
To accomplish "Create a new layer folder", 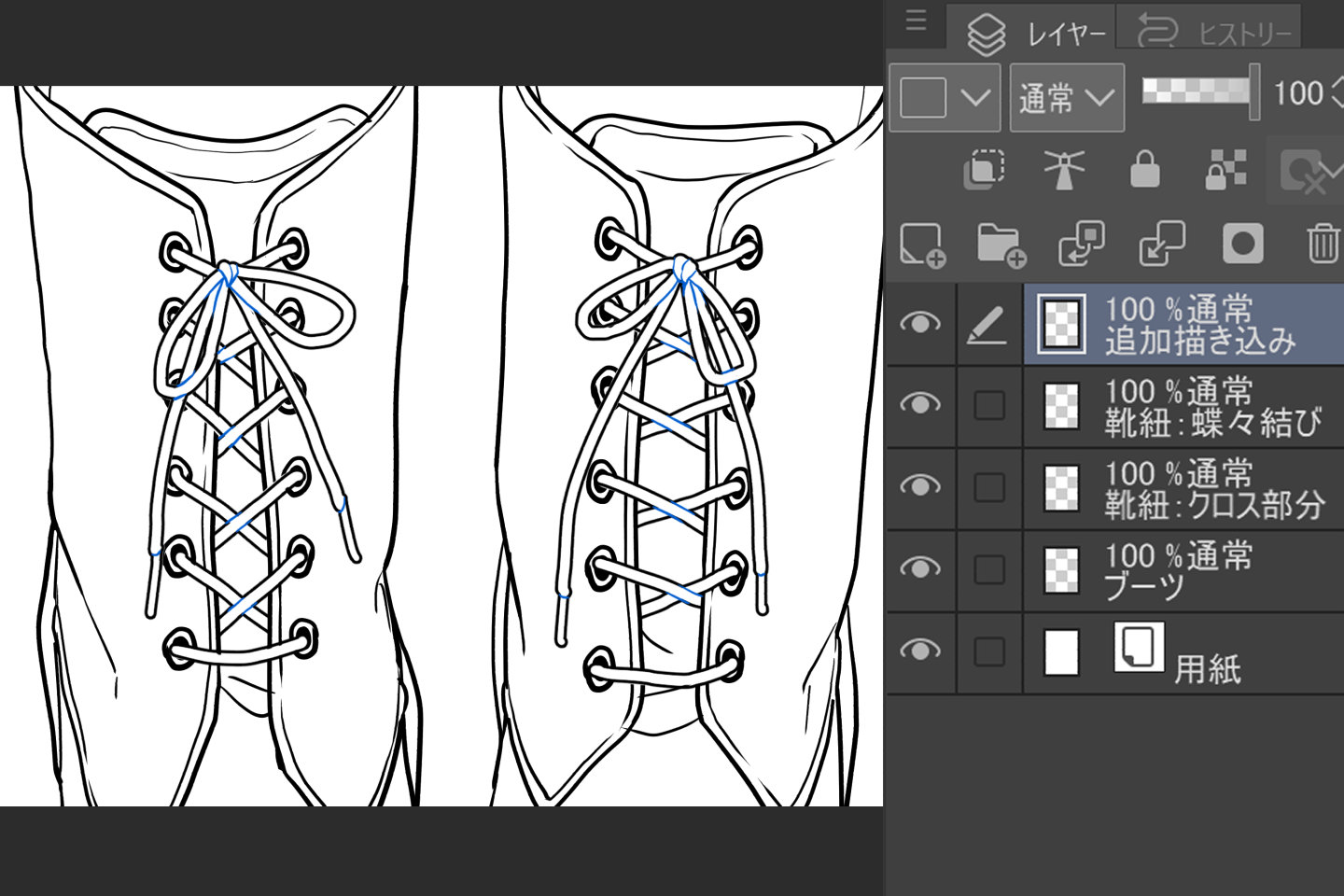I will pyautogui.click(x=1001, y=245).
